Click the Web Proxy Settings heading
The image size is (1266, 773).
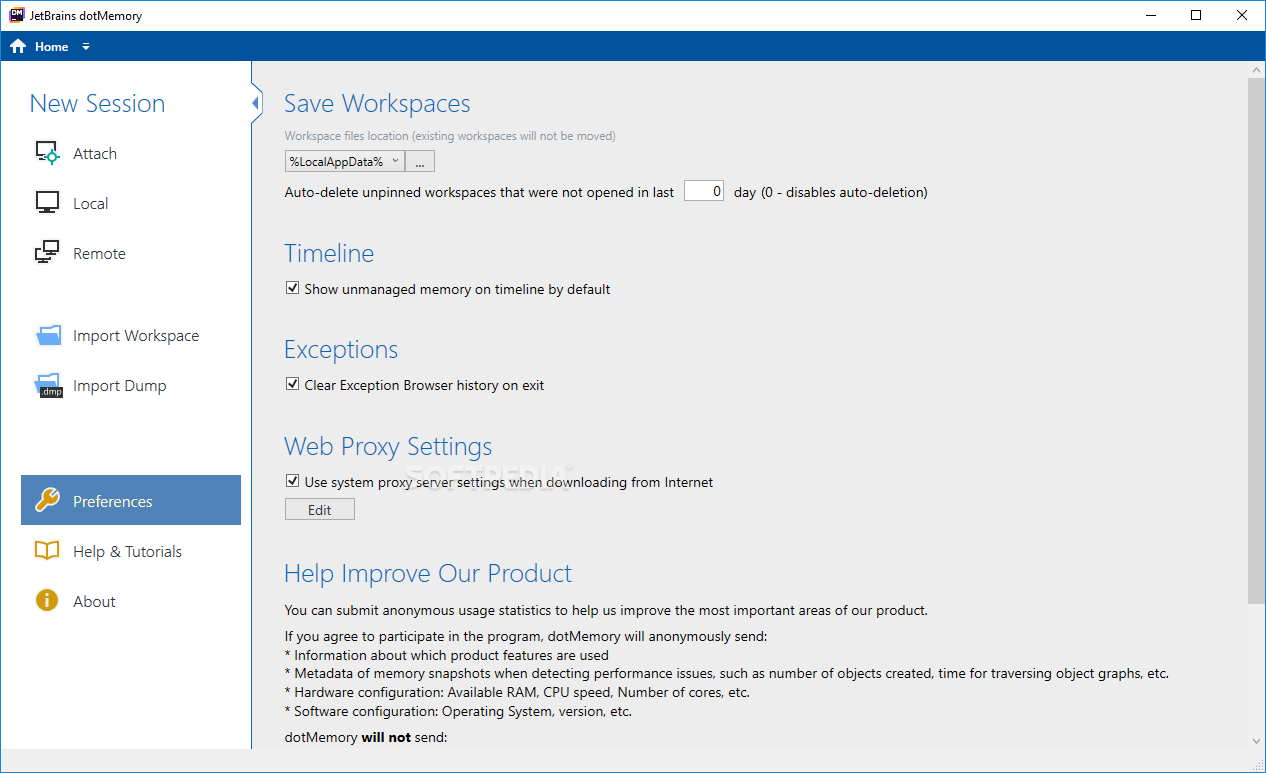(388, 446)
